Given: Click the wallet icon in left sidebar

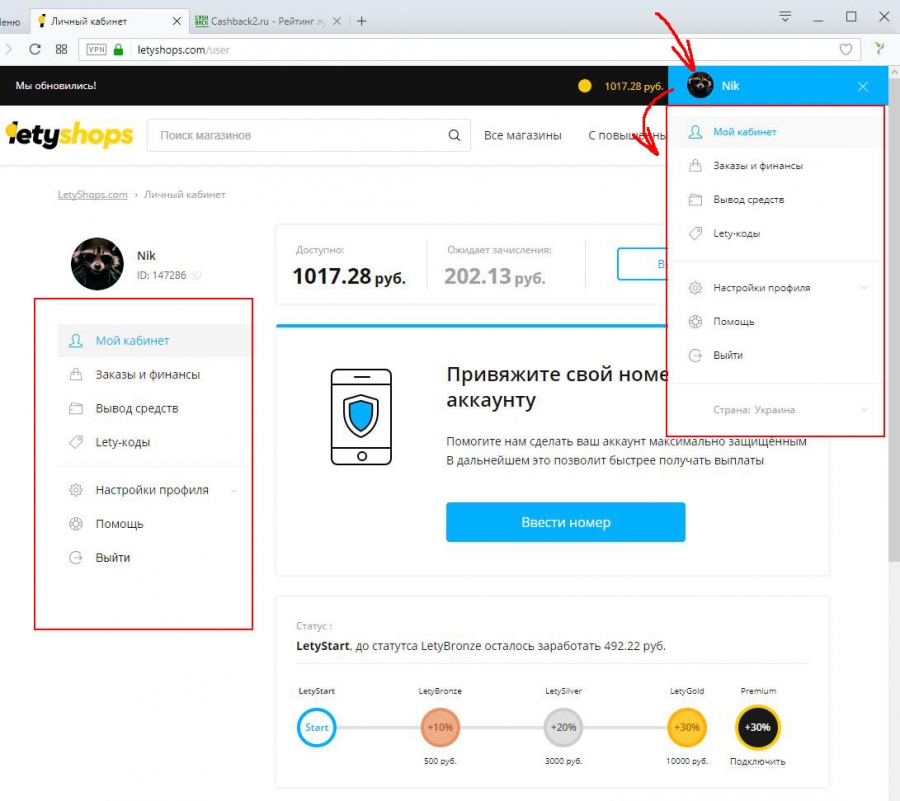Looking at the screenshot, I should [x=76, y=409].
